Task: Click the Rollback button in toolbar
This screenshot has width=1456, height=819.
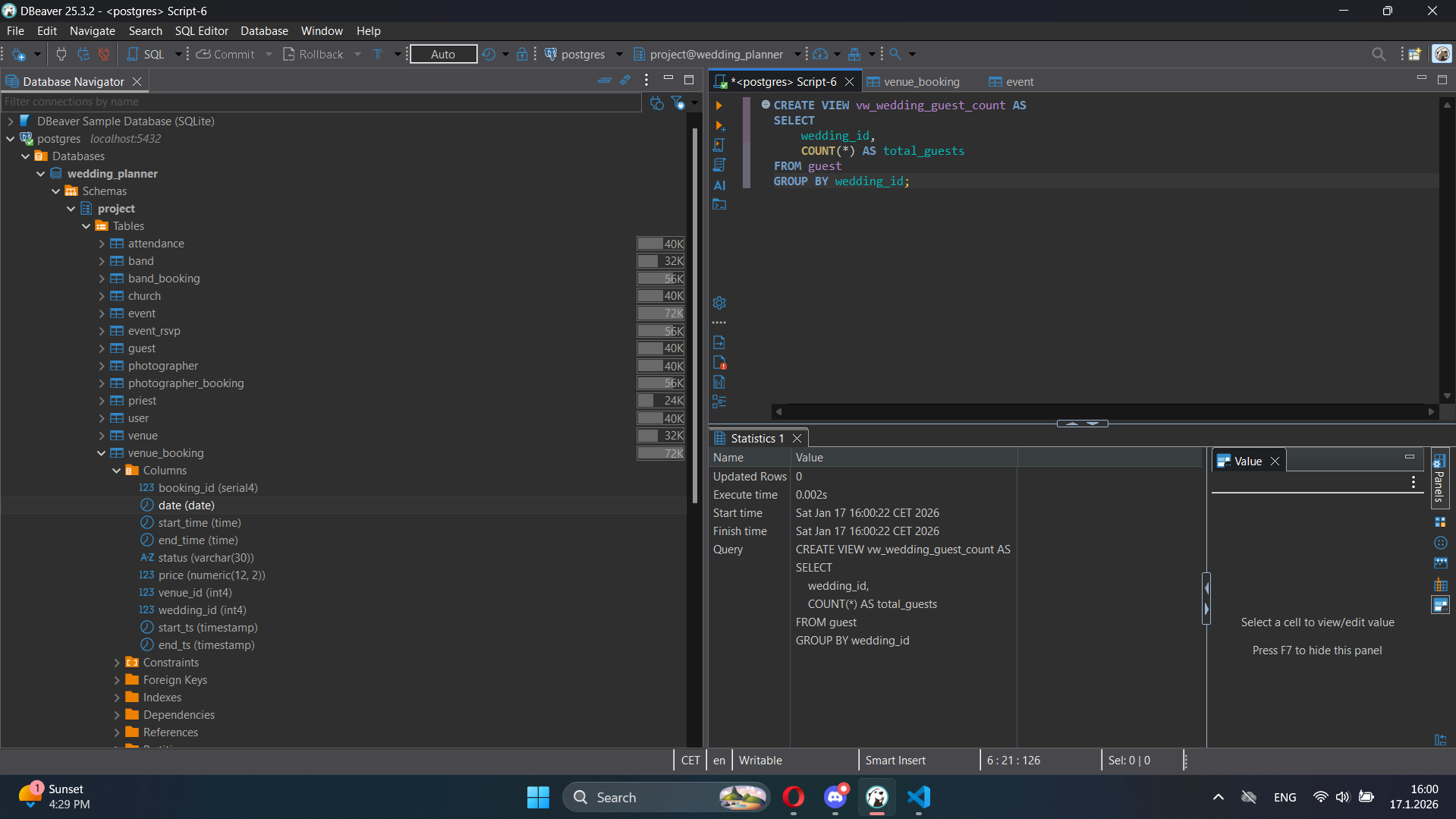Action: [313, 54]
